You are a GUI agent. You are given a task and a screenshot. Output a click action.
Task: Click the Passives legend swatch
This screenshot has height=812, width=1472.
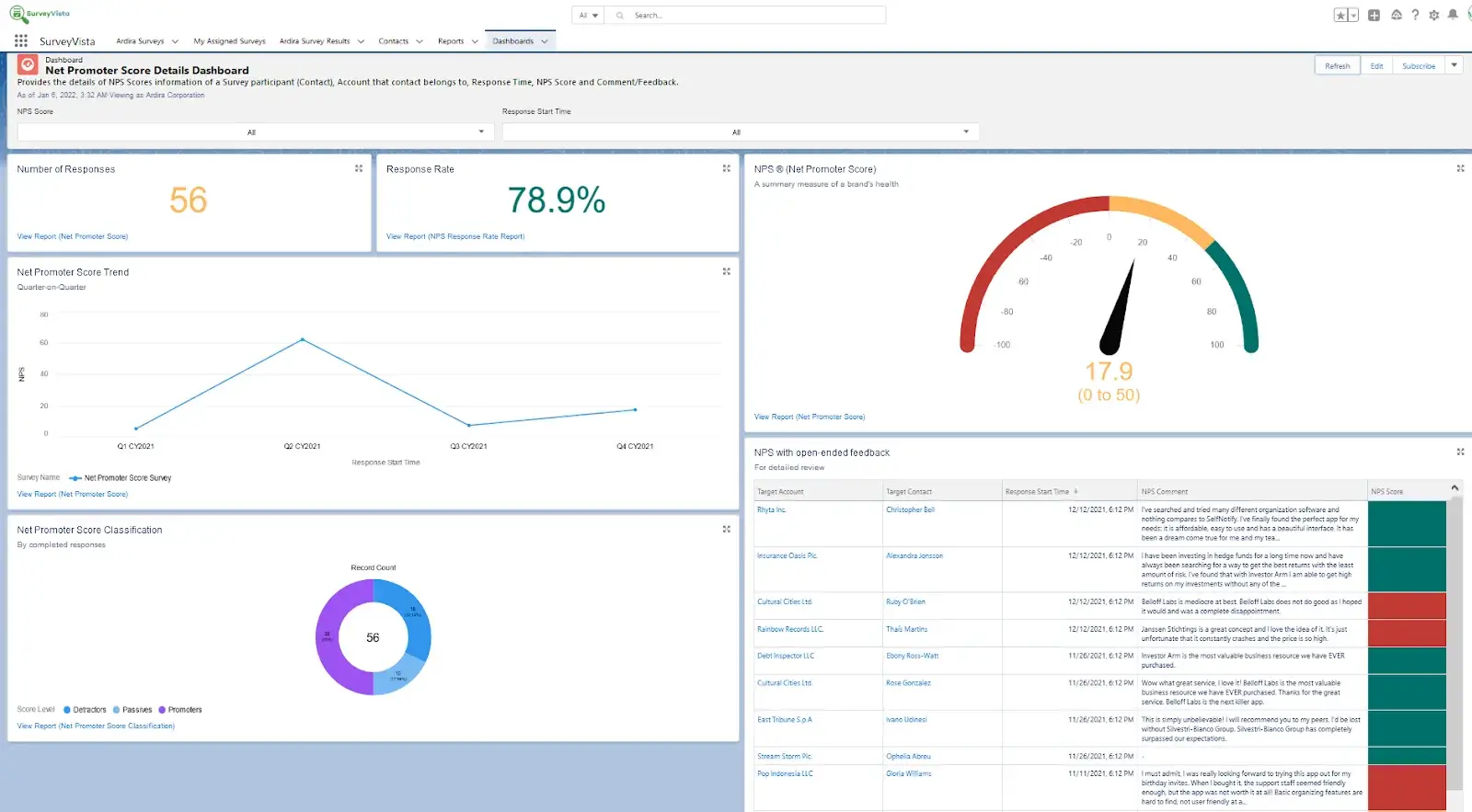coord(116,709)
